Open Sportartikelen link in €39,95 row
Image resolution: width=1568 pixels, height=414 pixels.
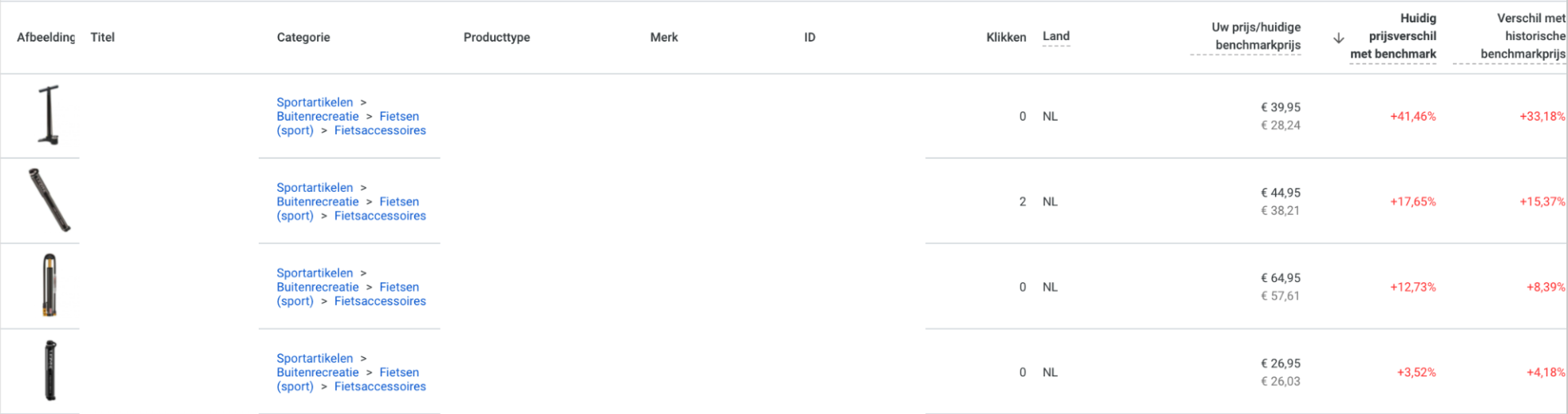pyautogui.click(x=315, y=102)
